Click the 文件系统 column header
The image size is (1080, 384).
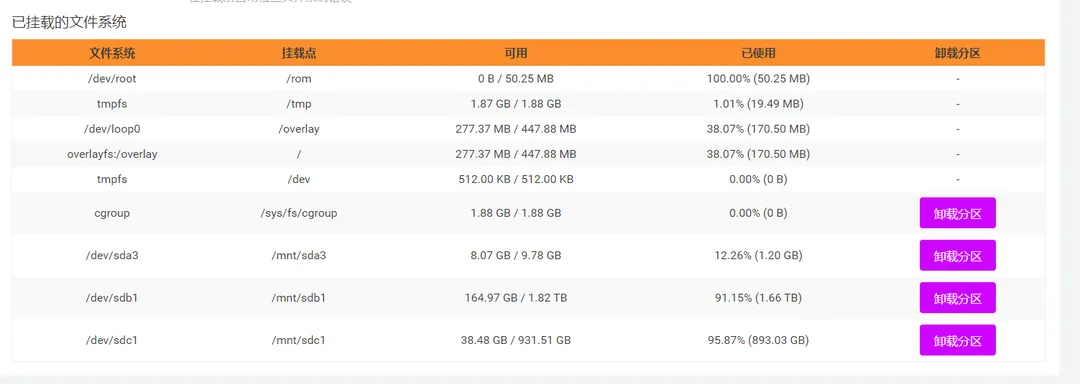click(x=112, y=53)
